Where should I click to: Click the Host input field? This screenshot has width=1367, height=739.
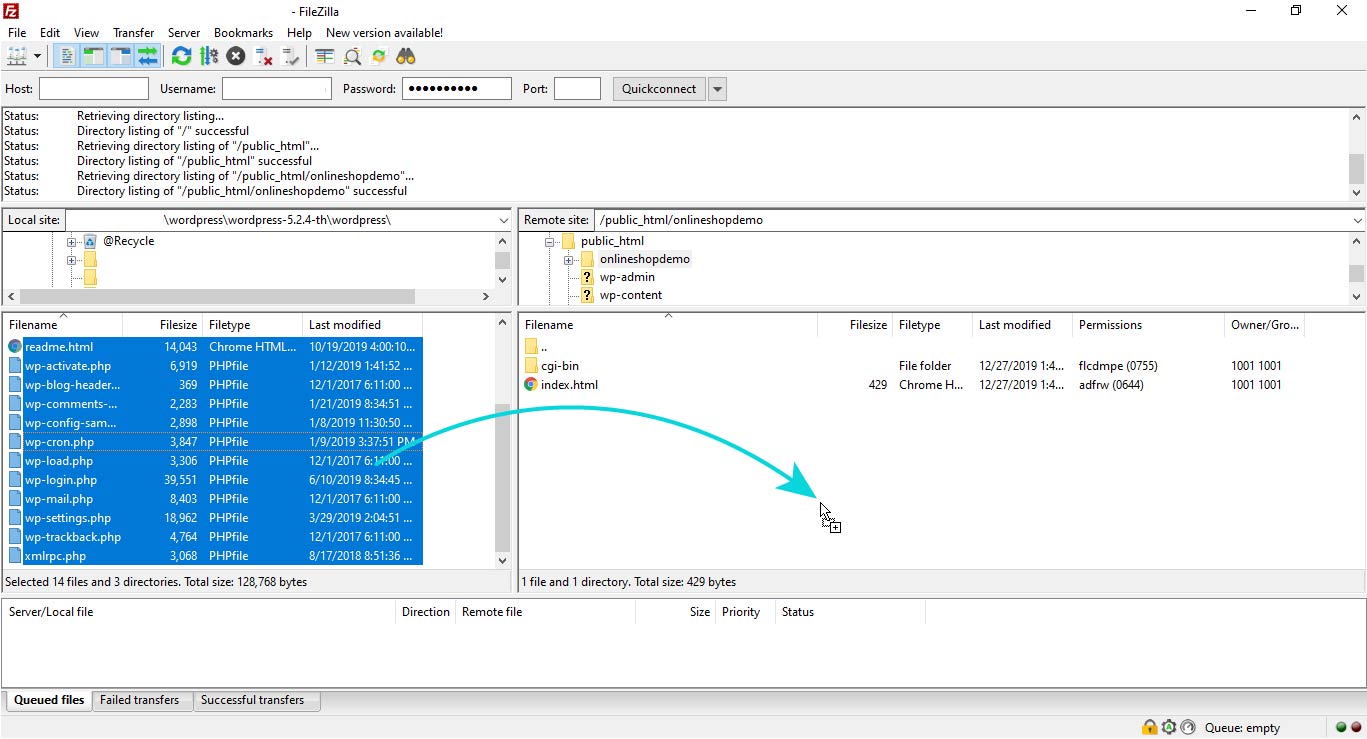click(x=94, y=89)
